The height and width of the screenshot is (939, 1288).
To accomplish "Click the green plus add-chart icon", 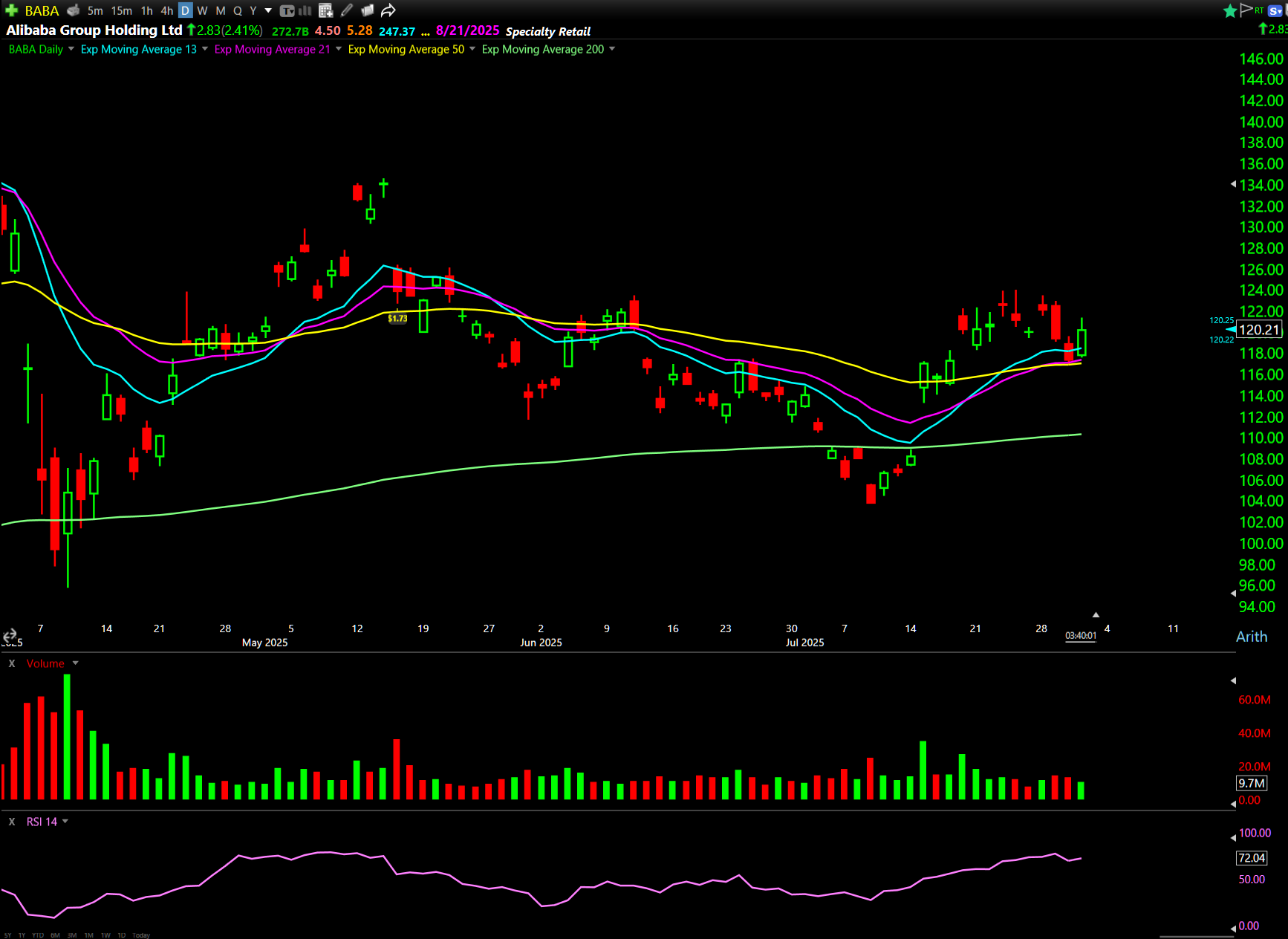I will 11,10.
